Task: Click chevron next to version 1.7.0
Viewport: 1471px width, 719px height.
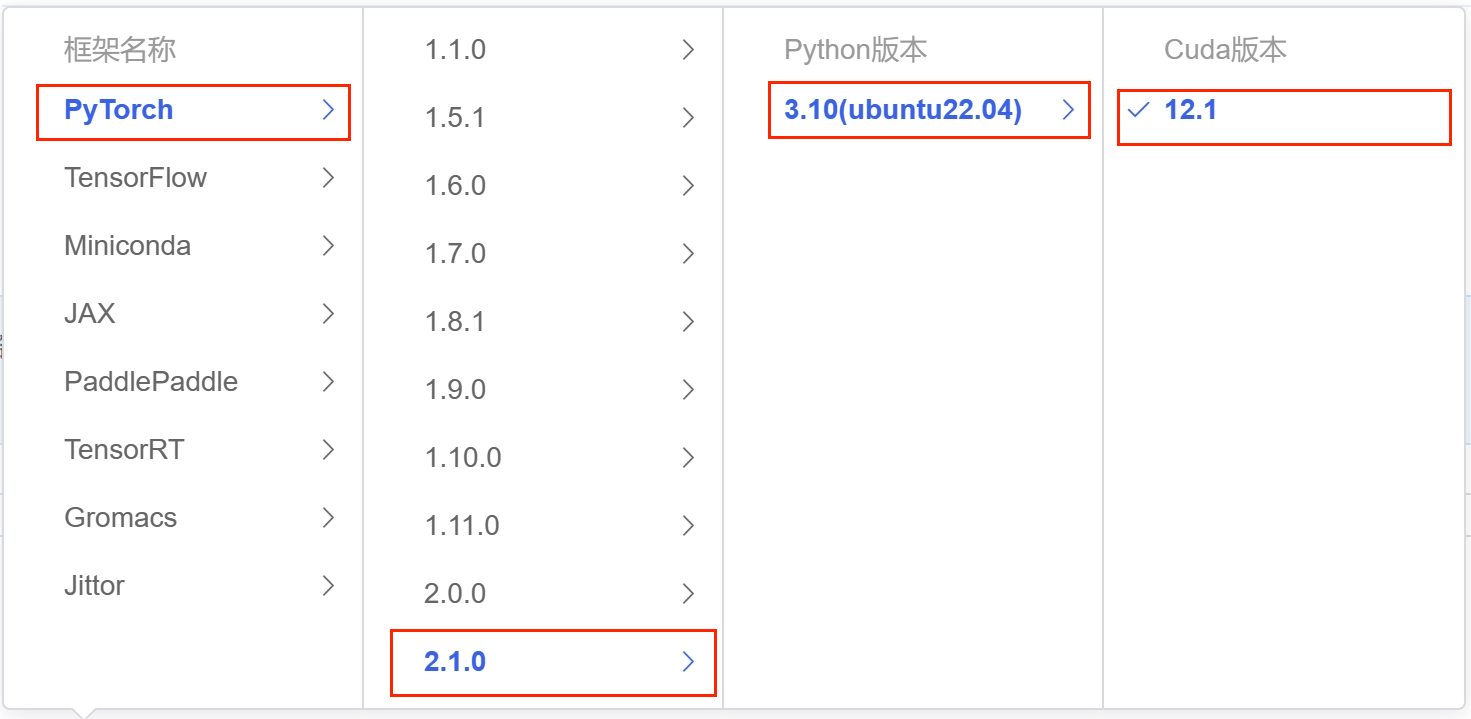Action: (x=688, y=254)
